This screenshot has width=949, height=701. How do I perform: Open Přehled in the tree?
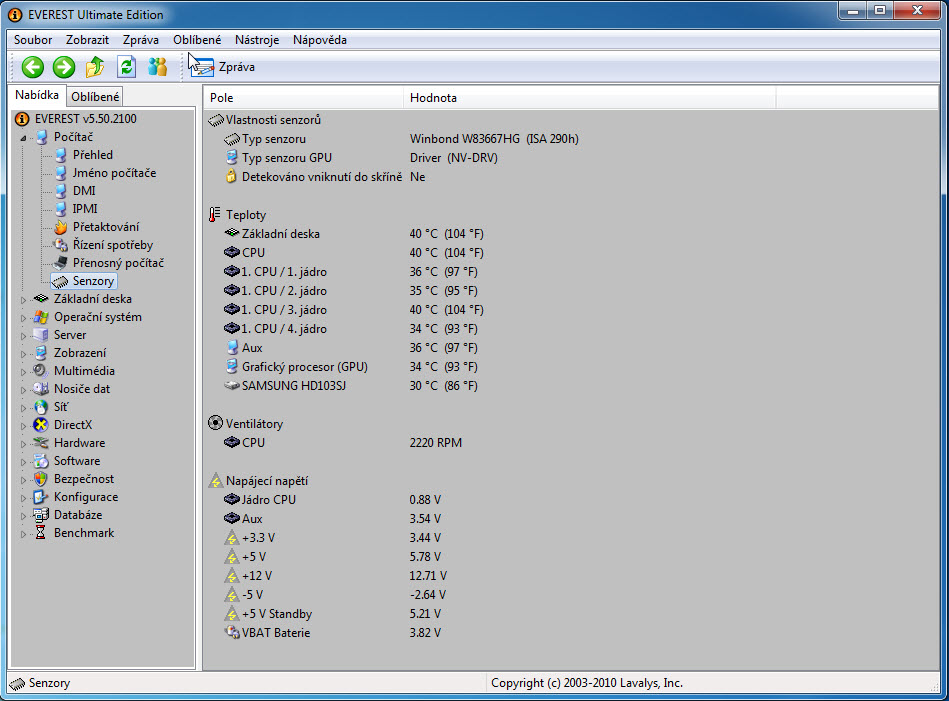tap(93, 155)
